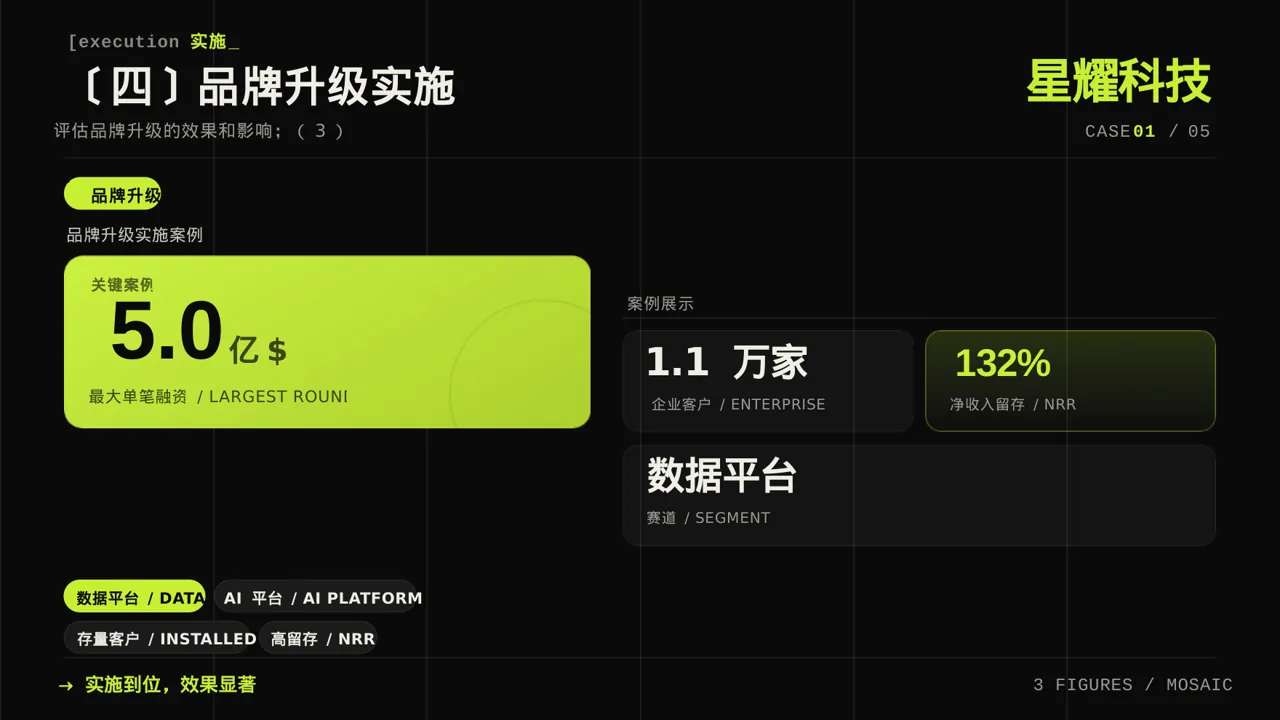Click the arrow before 实施到位
This screenshot has width=1280, height=720.
[66, 685]
